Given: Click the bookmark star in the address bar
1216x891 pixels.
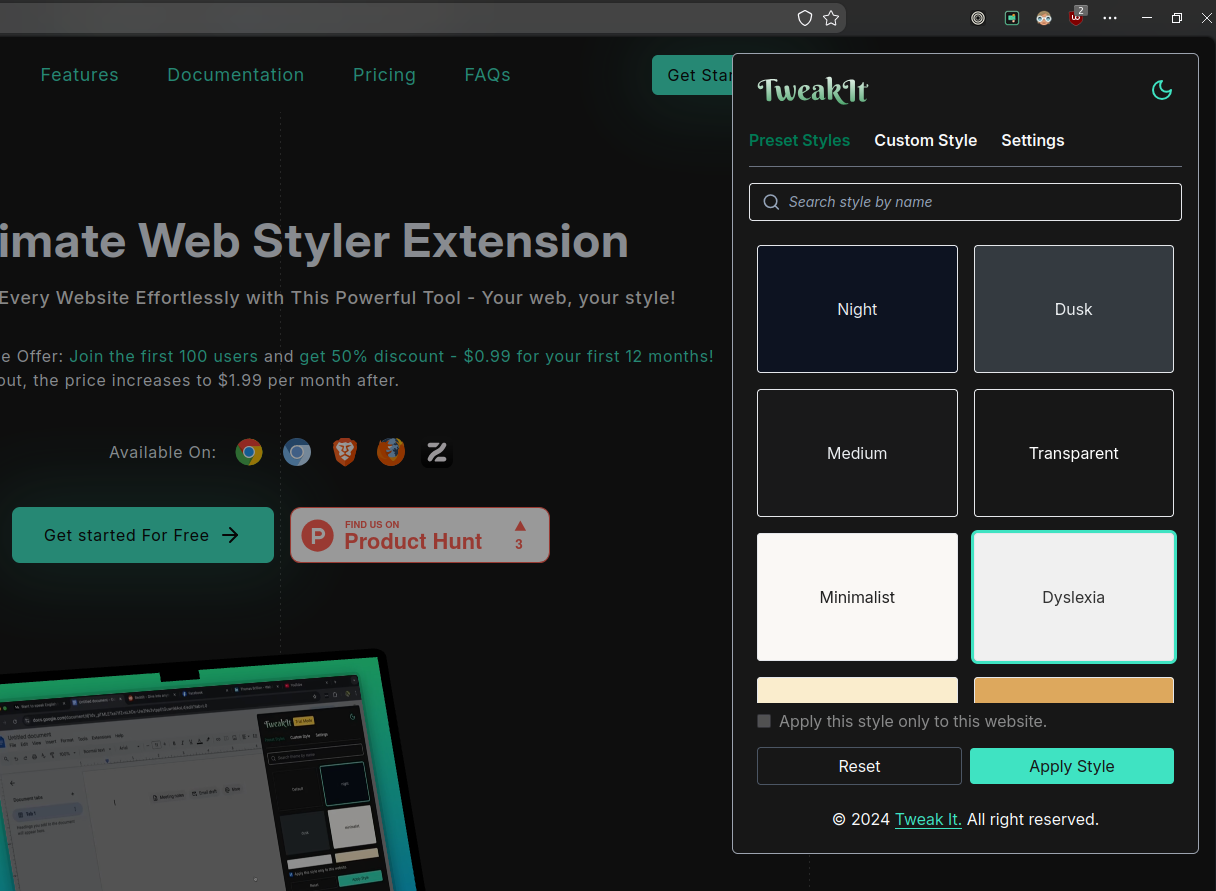Looking at the screenshot, I should pyautogui.click(x=831, y=18).
